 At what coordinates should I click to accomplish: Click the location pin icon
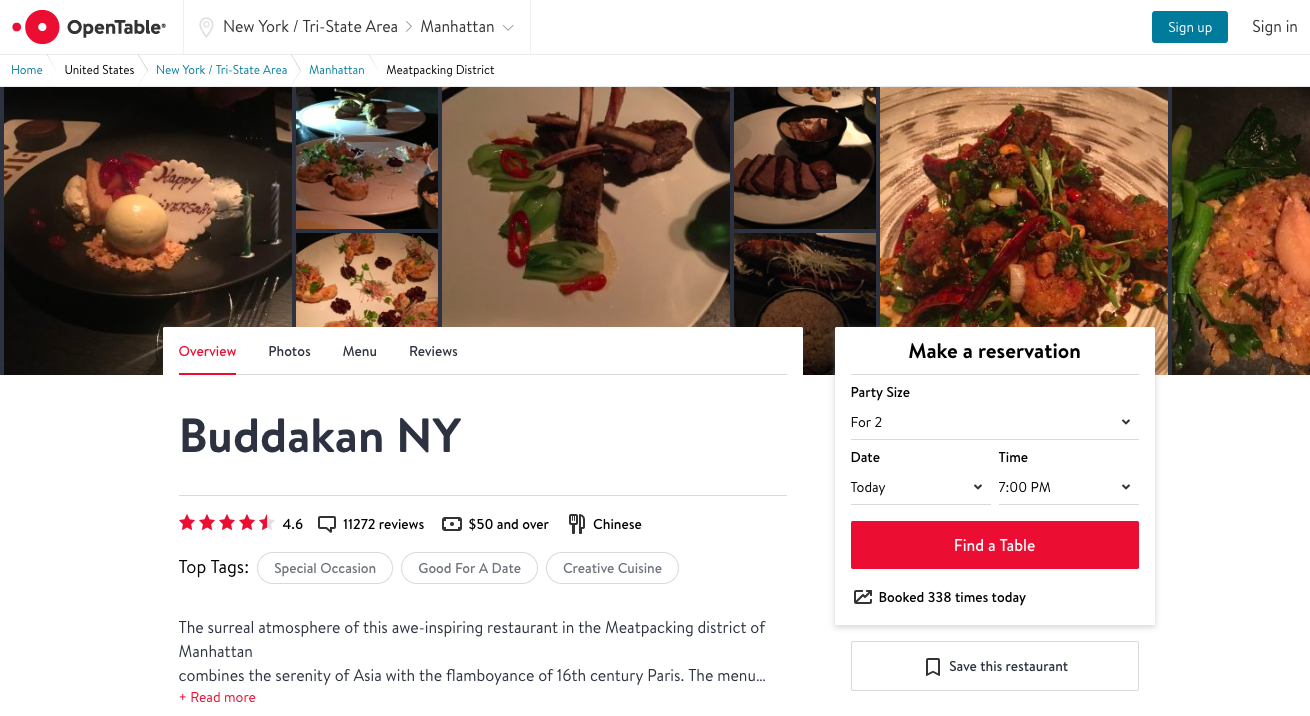[x=206, y=27]
